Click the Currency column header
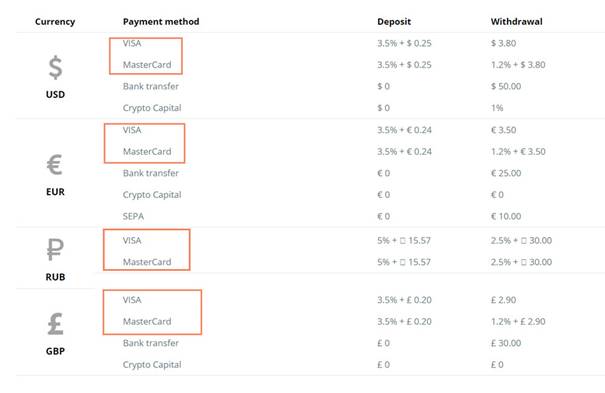The height and width of the screenshot is (393, 605). (x=55, y=22)
